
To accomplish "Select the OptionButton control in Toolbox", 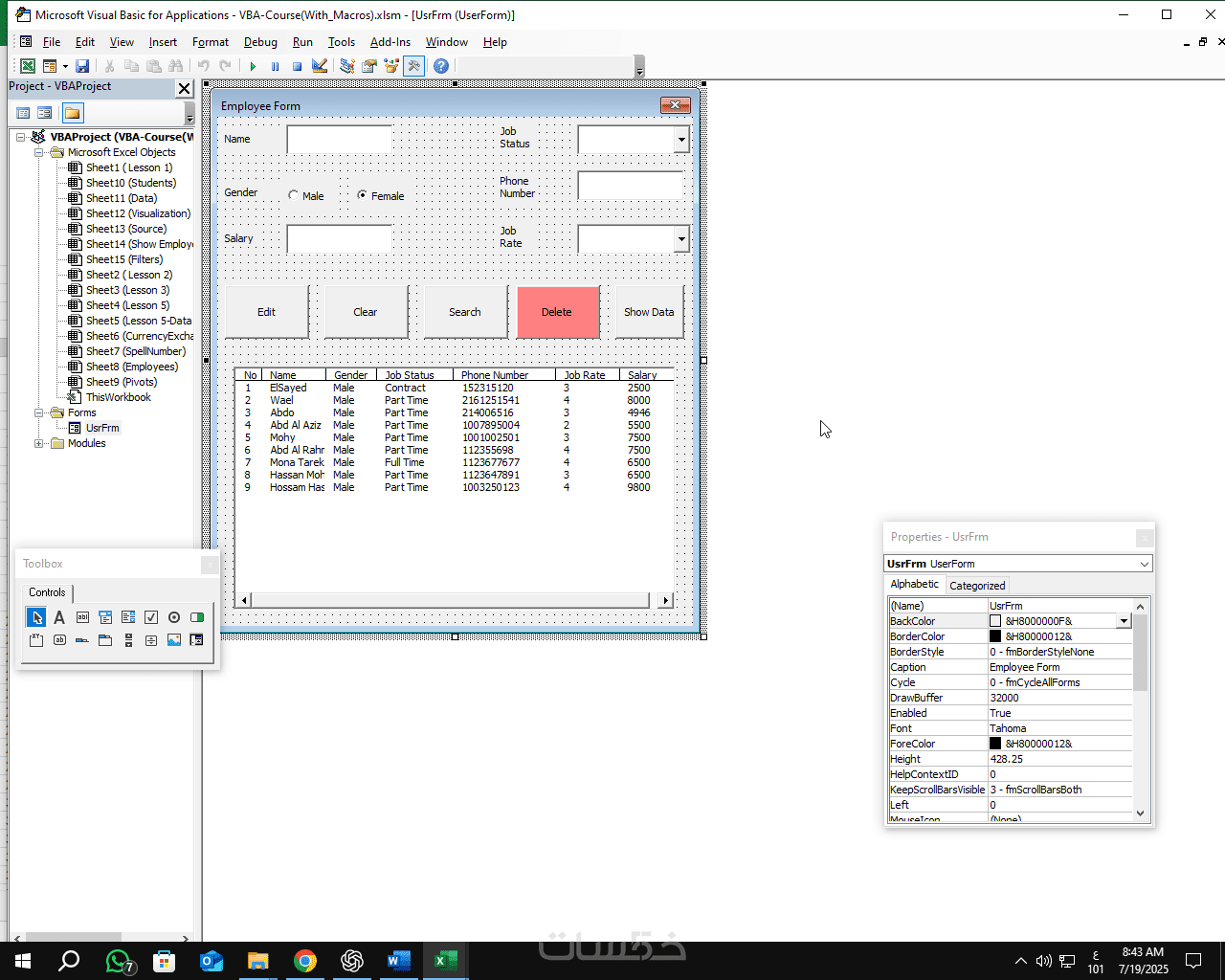I will (x=174, y=617).
